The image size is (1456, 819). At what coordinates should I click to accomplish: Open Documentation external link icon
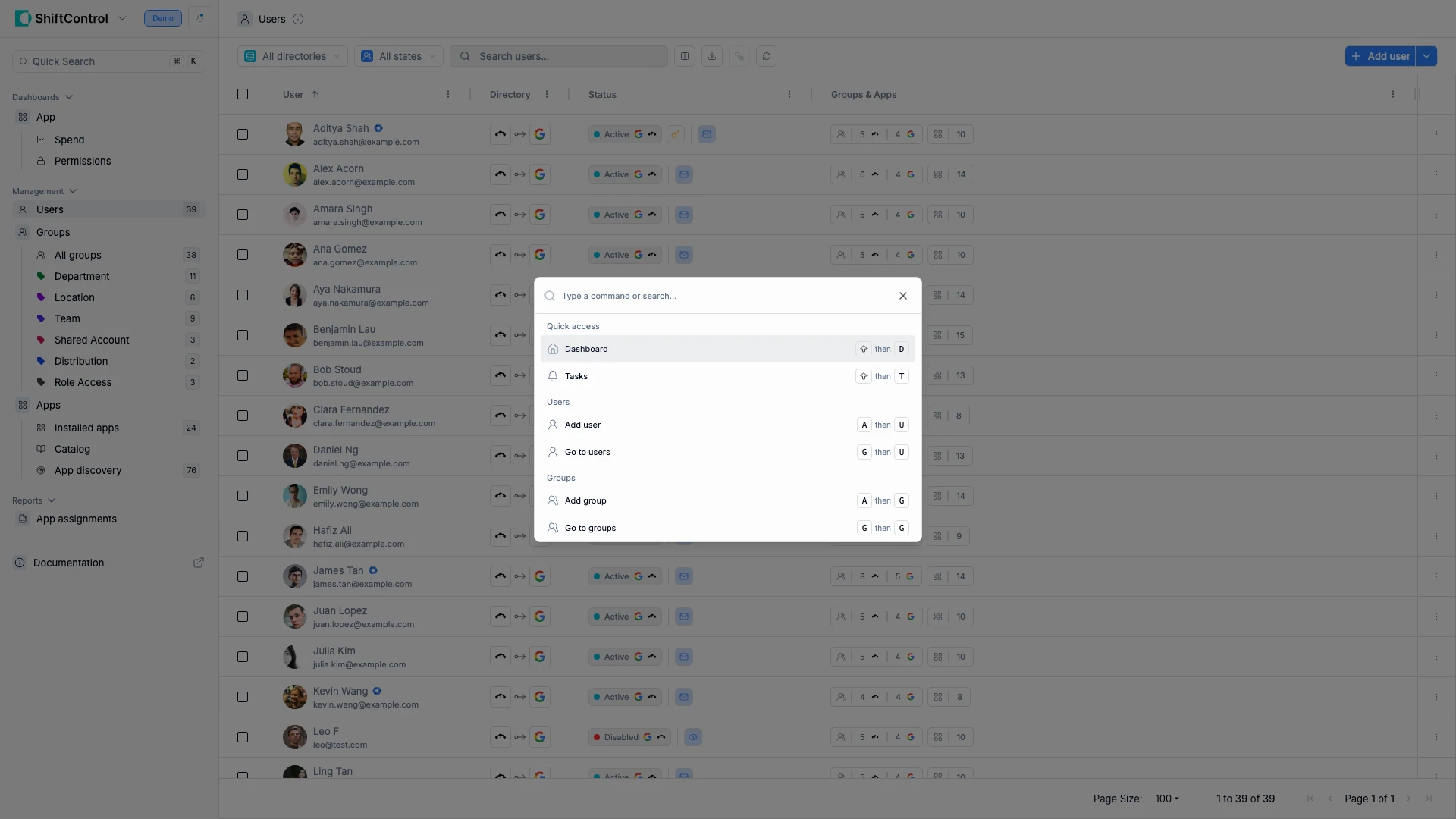tap(199, 563)
